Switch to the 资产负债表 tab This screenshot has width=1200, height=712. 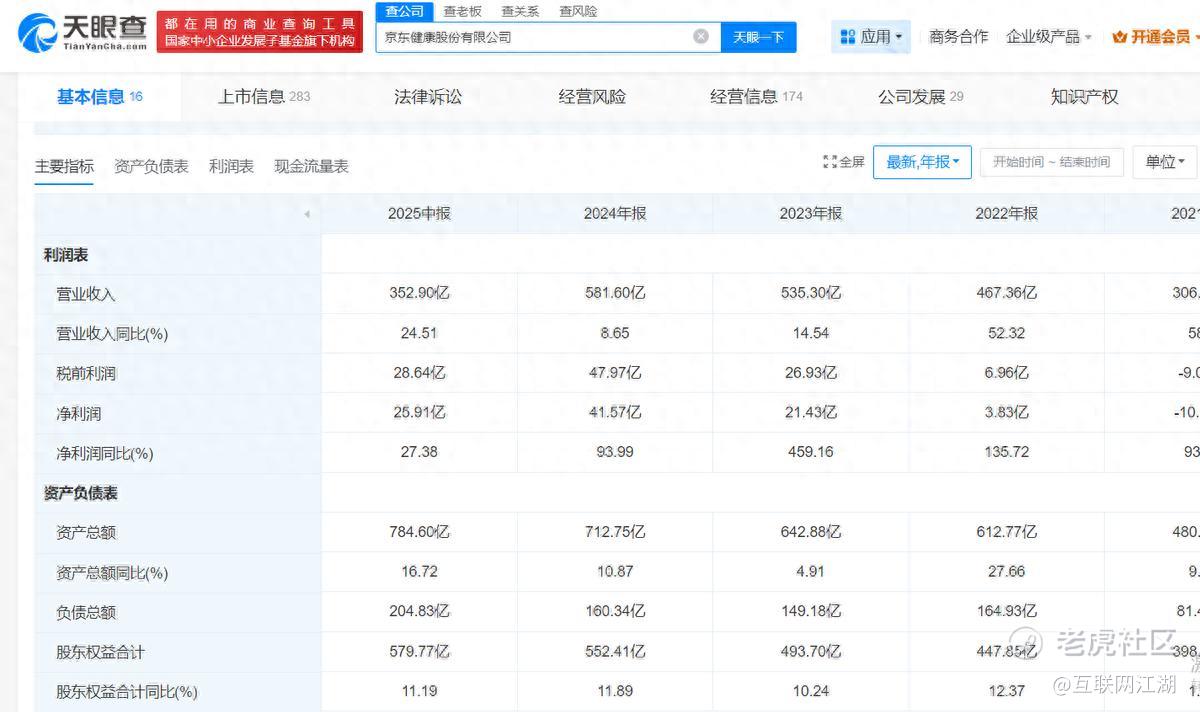tap(151, 166)
